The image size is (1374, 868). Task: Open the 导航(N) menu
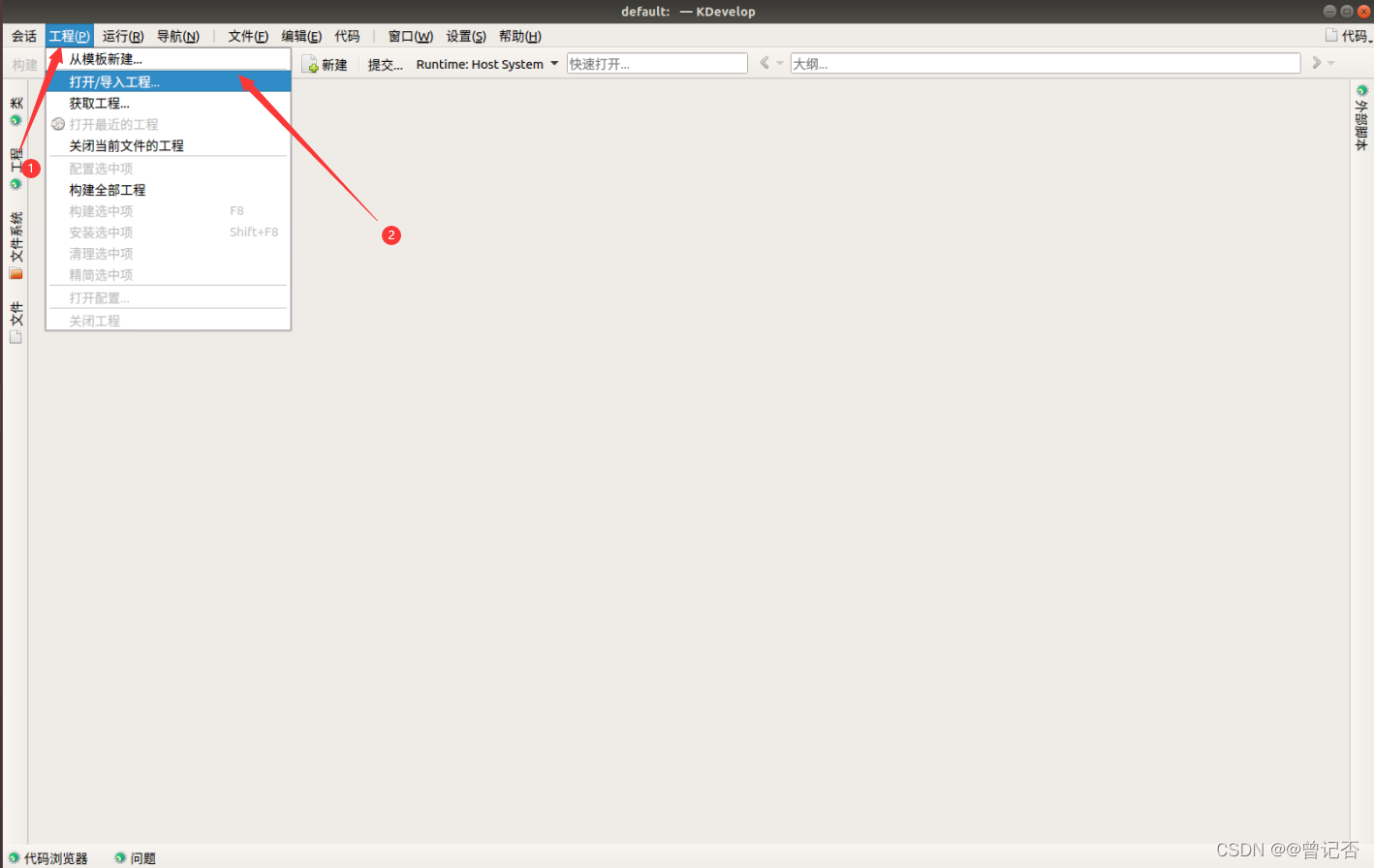tap(178, 36)
